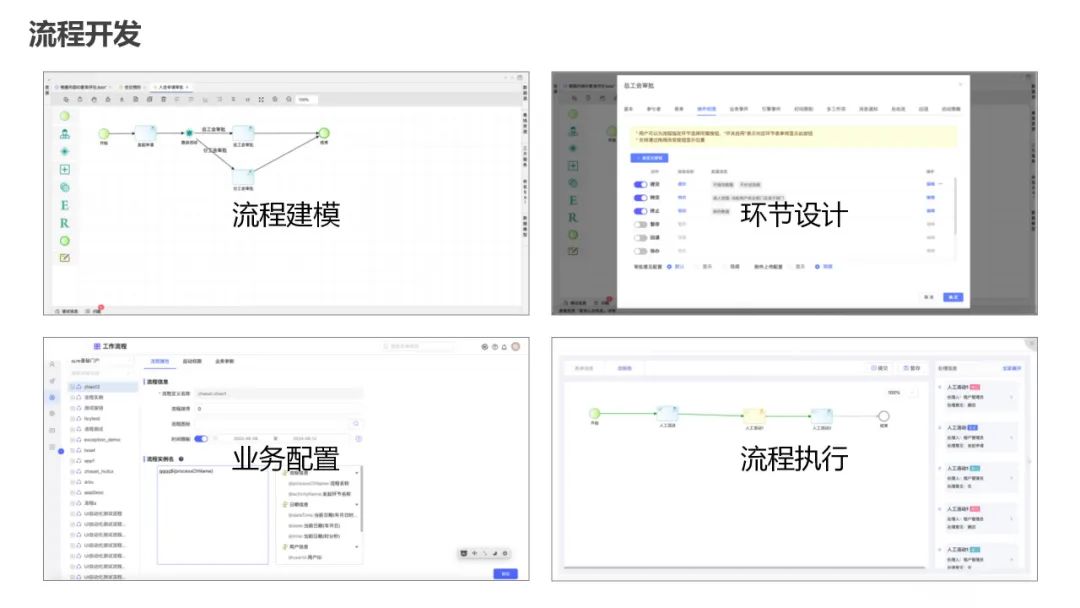Collapse the 日期信息 variable group arrow
The image size is (1080, 608).
pyautogui.click(x=356, y=505)
